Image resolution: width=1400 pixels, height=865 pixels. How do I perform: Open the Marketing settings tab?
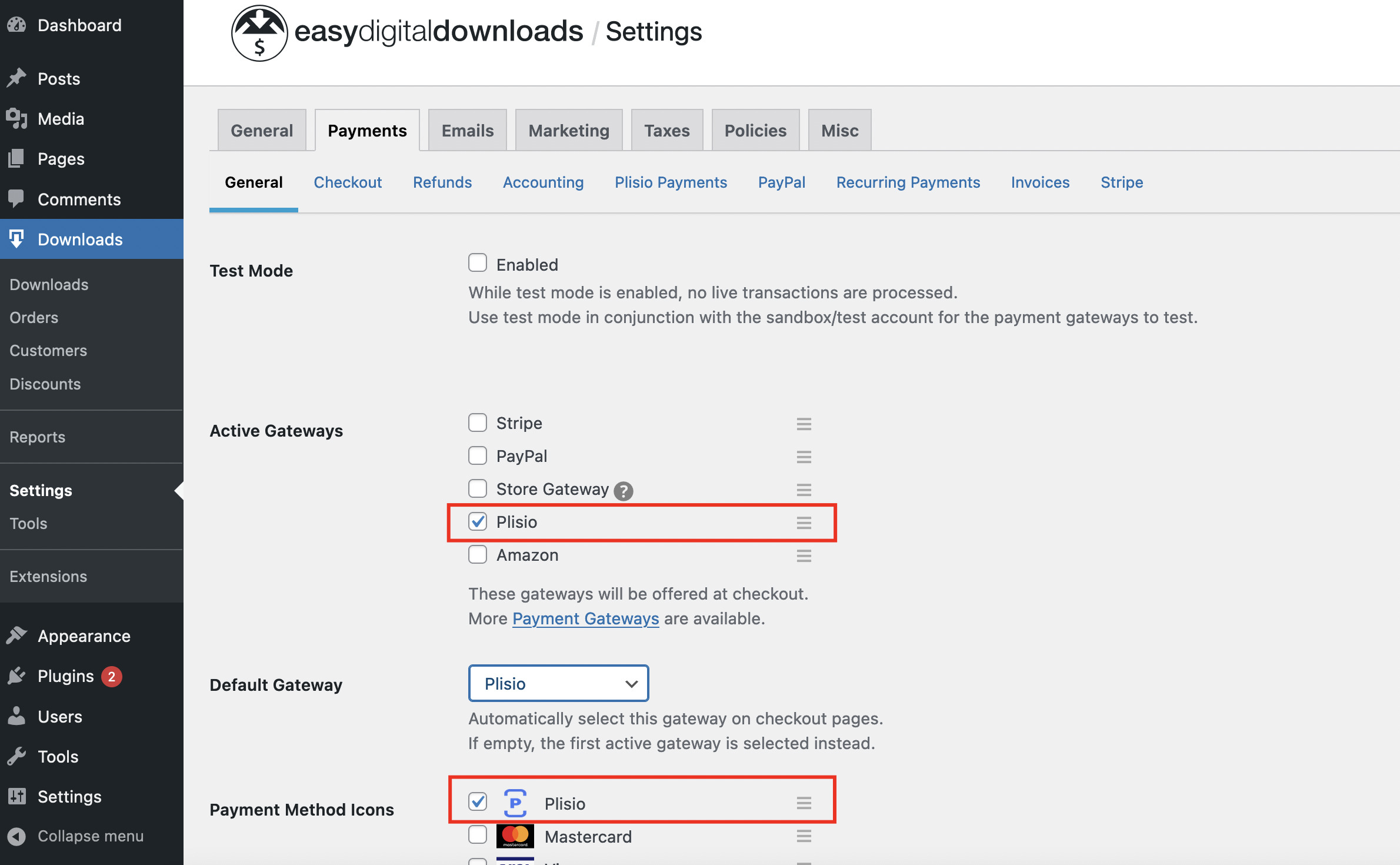(569, 130)
